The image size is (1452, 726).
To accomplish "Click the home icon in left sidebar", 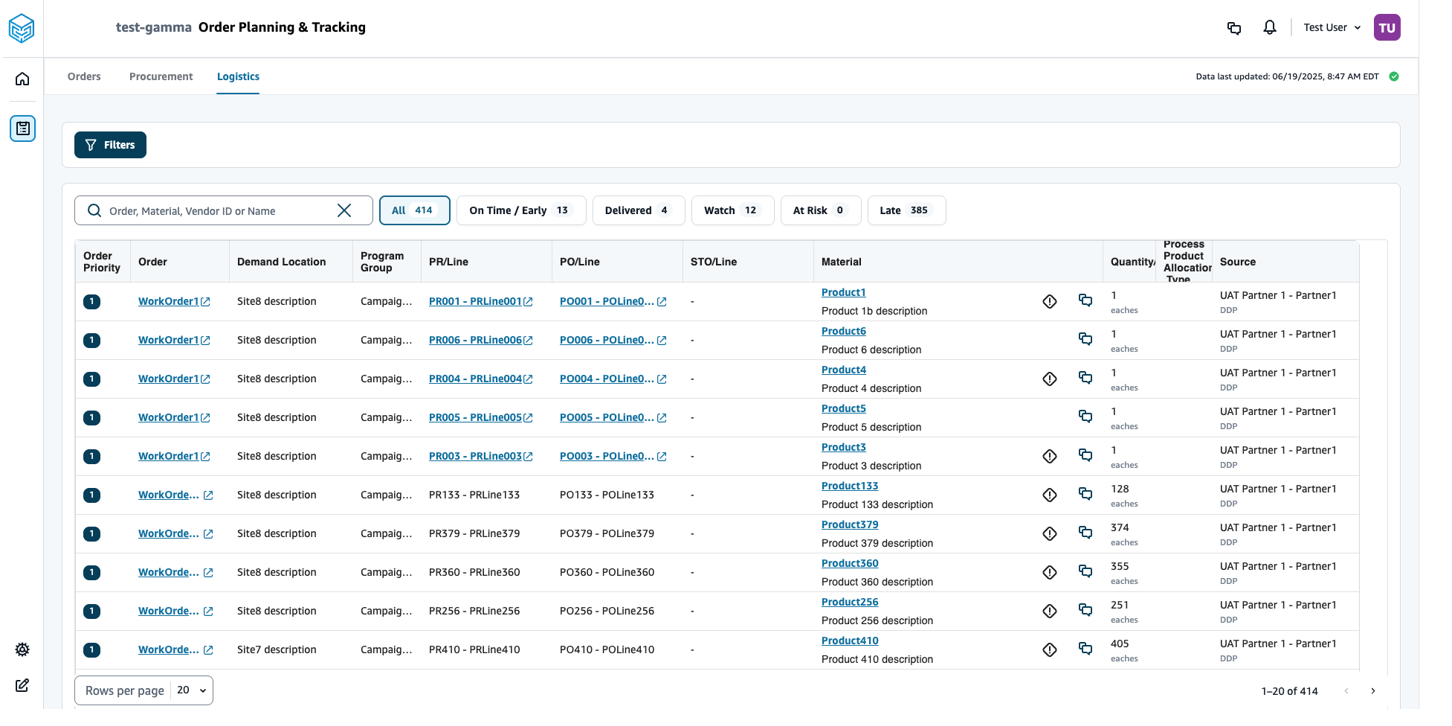I will pos(22,79).
